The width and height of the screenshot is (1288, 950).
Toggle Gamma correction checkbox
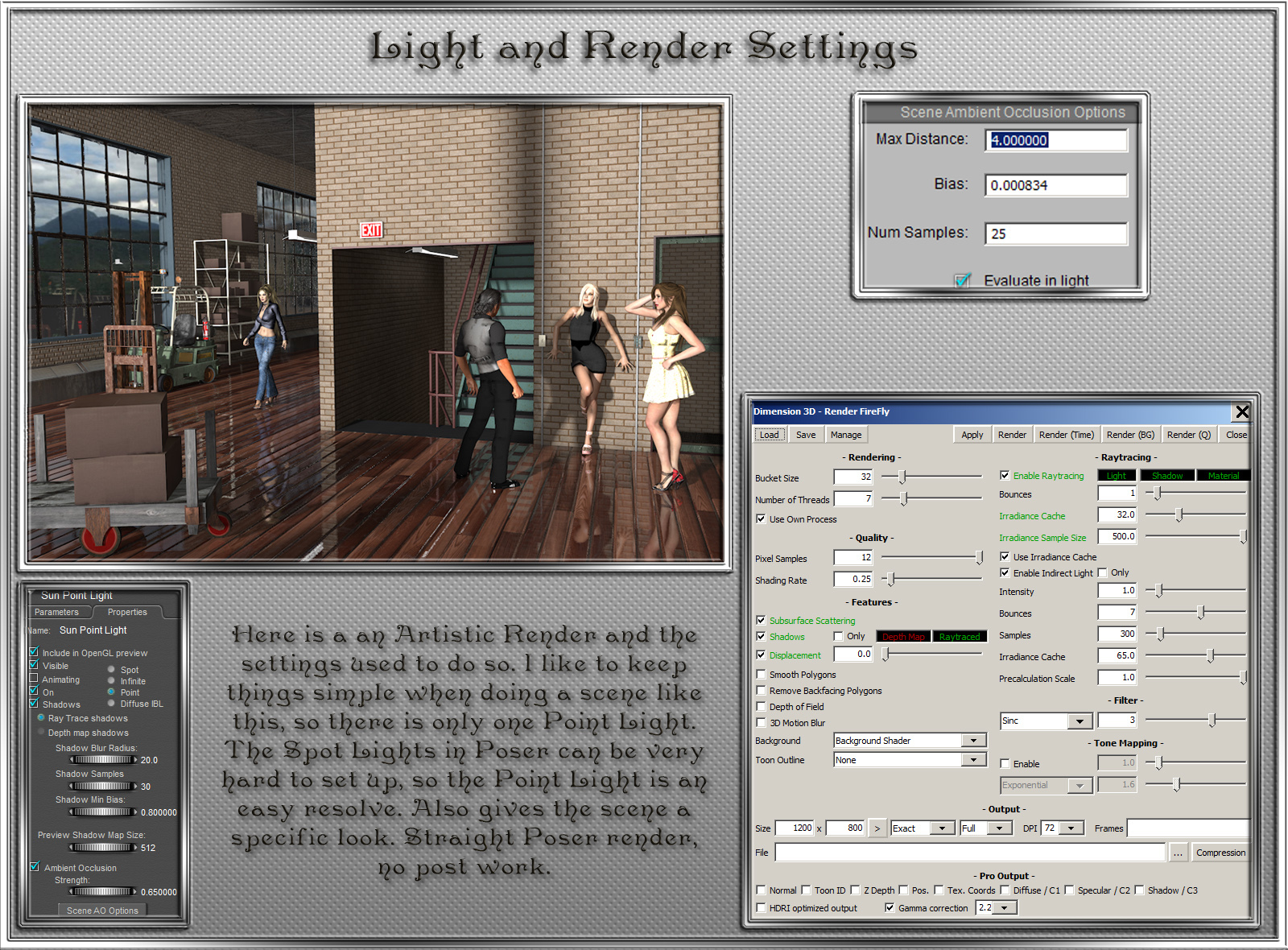tap(890, 908)
